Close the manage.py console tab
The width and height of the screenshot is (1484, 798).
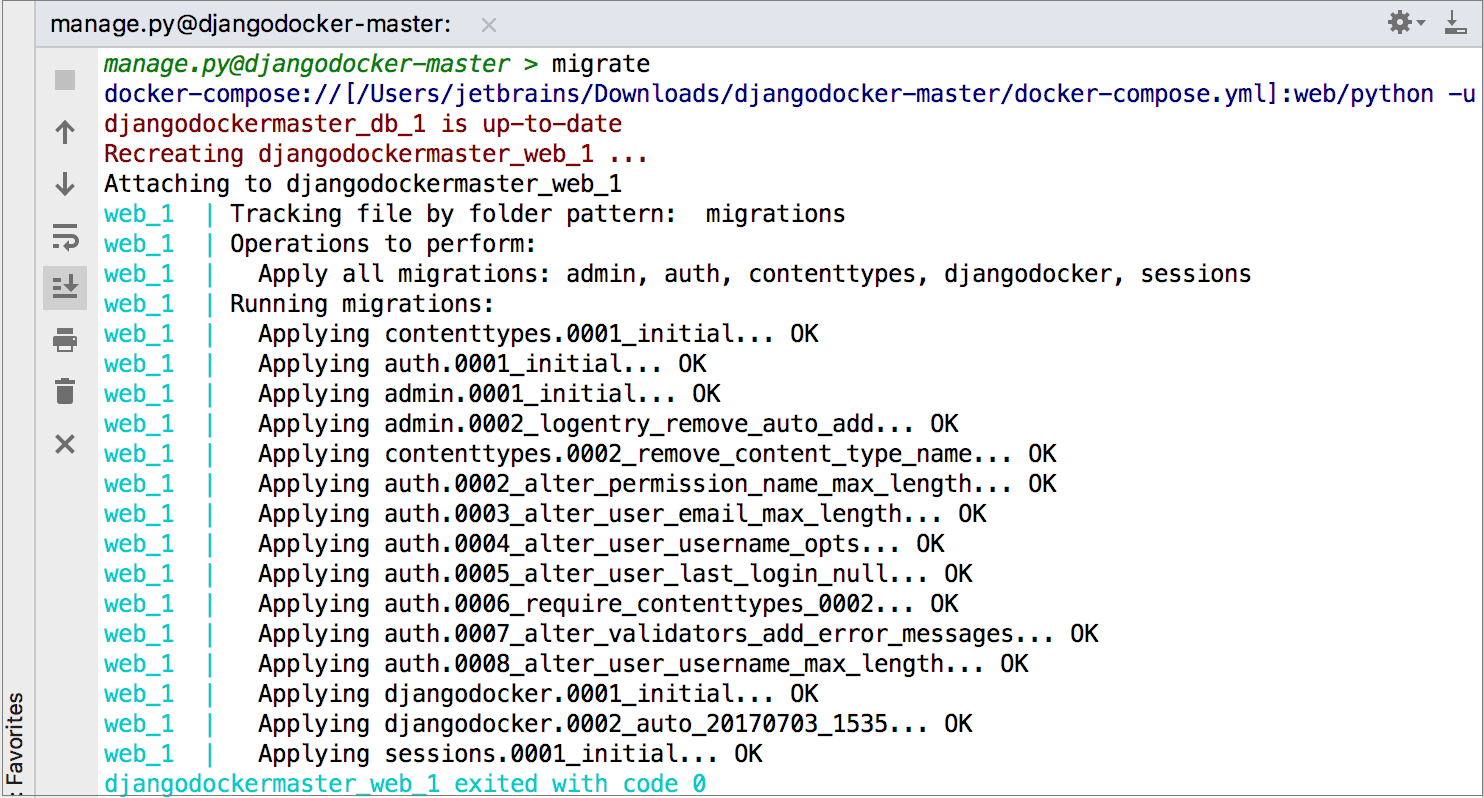[x=488, y=24]
